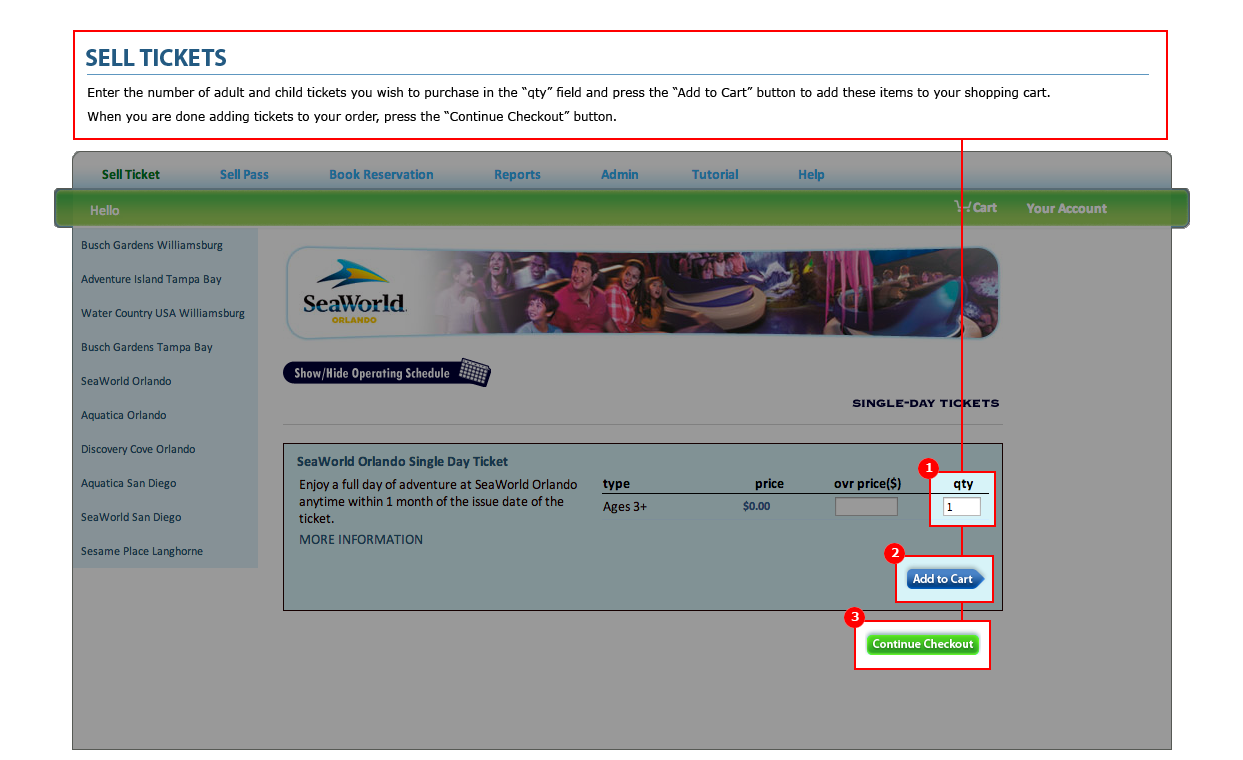Click the Hello greeting text
The width and height of the screenshot is (1243, 760).
pyautogui.click(x=105, y=210)
